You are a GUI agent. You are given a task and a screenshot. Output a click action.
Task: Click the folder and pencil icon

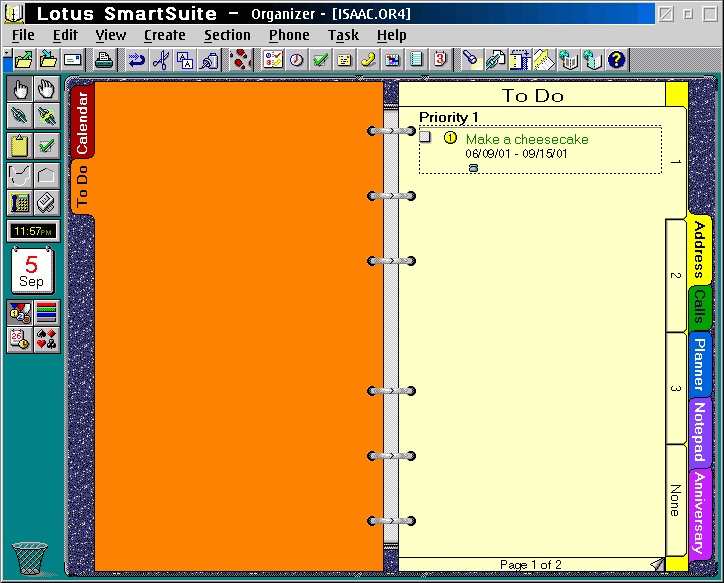[x=545, y=60]
